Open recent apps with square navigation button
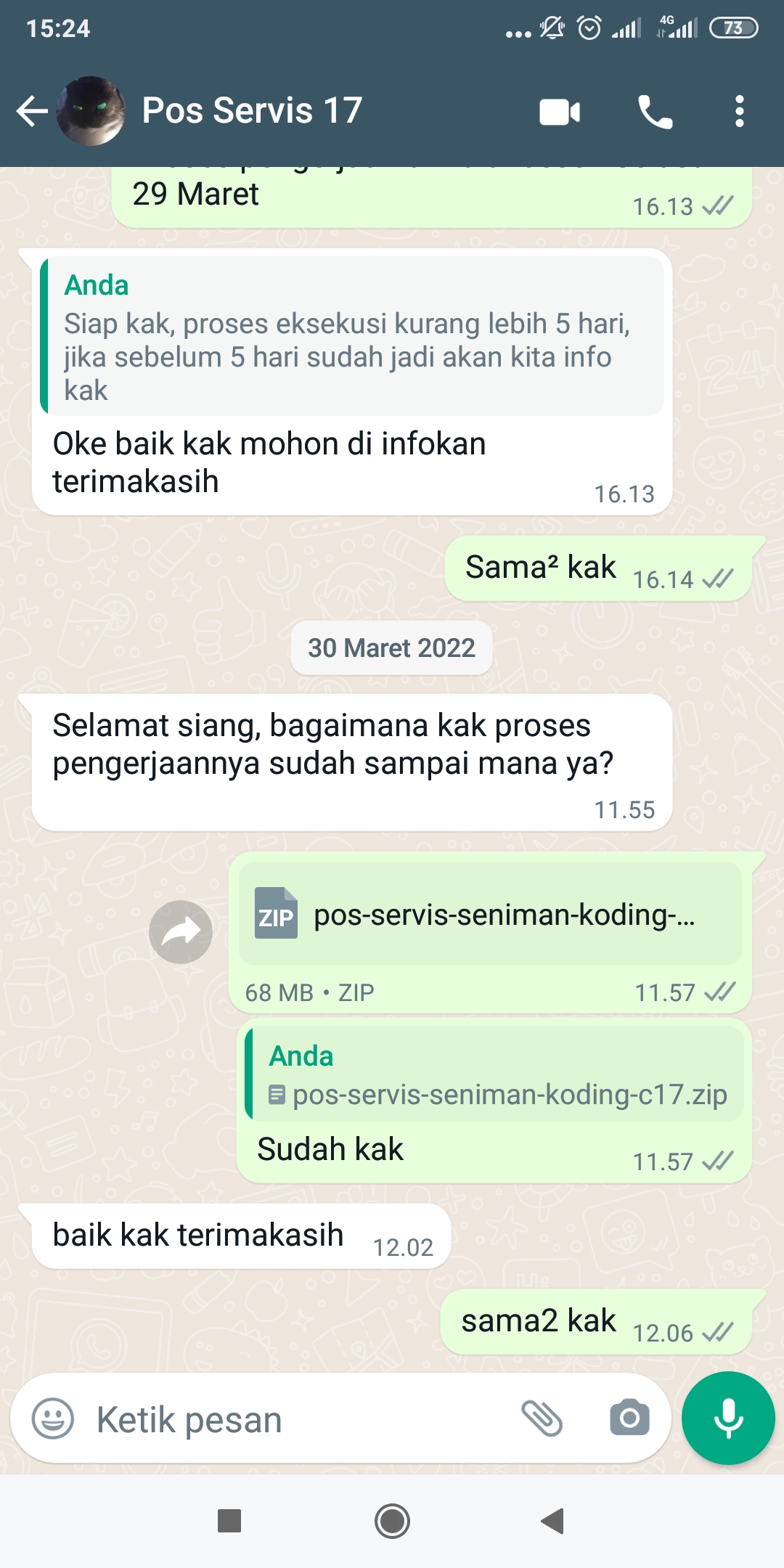The width and height of the screenshot is (784, 1568). coord(229,1521)
